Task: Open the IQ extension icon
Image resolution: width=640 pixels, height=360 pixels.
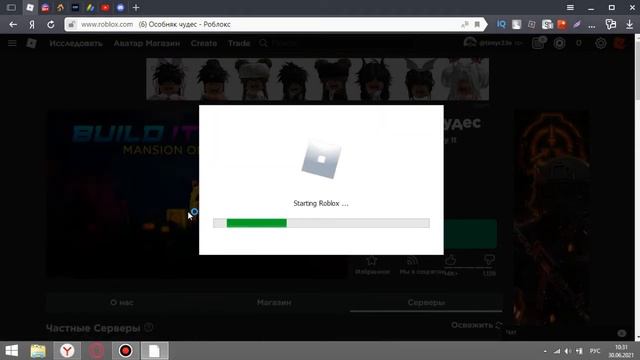Action: click(501, 24)
